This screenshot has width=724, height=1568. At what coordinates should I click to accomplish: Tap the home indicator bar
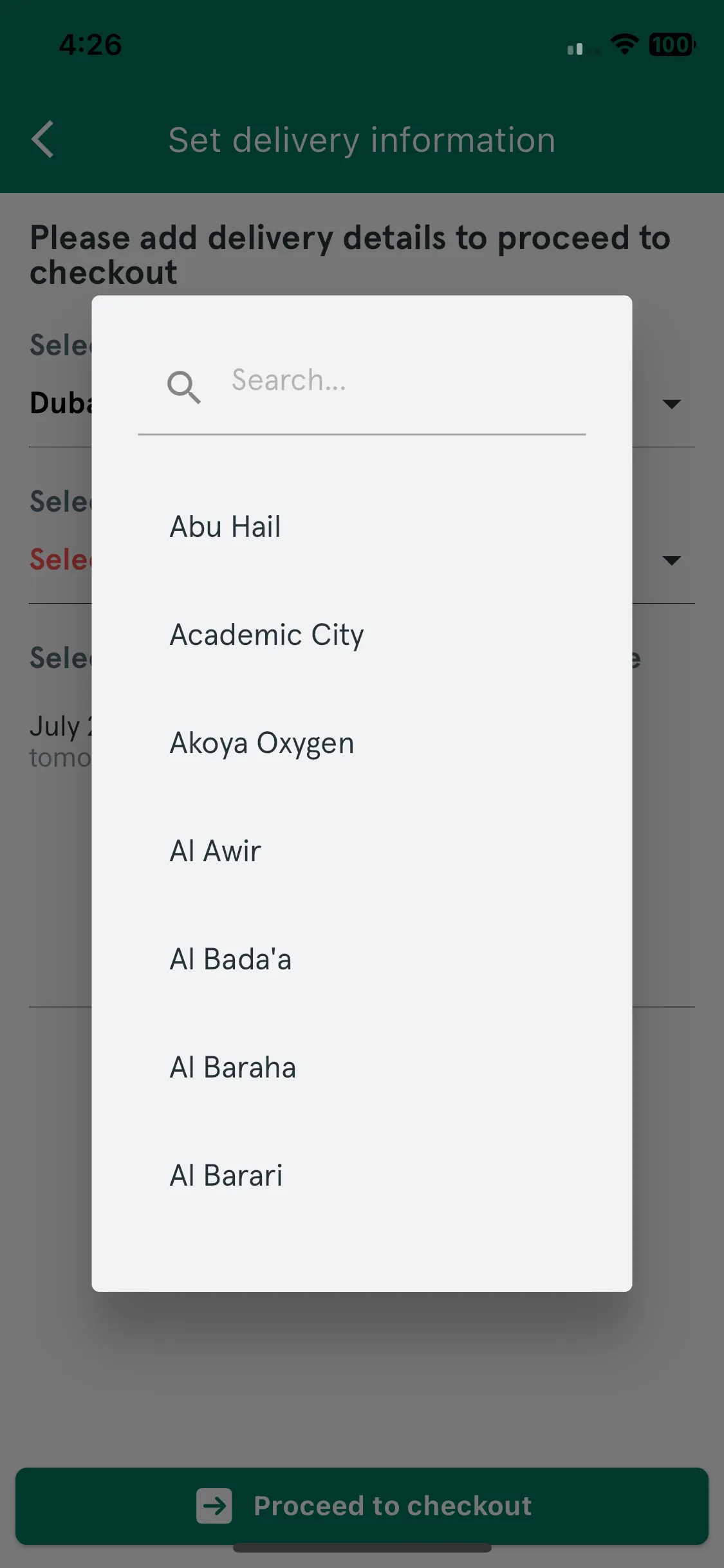(x=362, y=1547)
